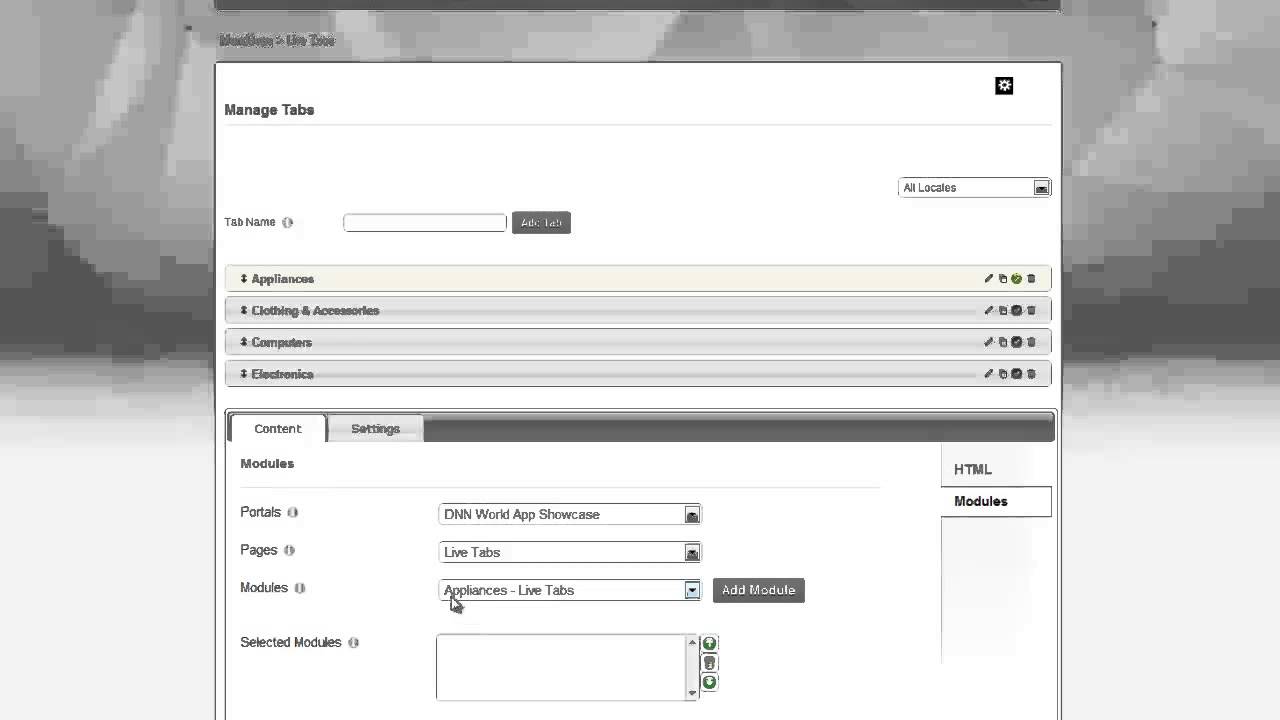Toggle enabled status of Computers tab
Screen dimensions: 1280x720
pos(1016,342)
